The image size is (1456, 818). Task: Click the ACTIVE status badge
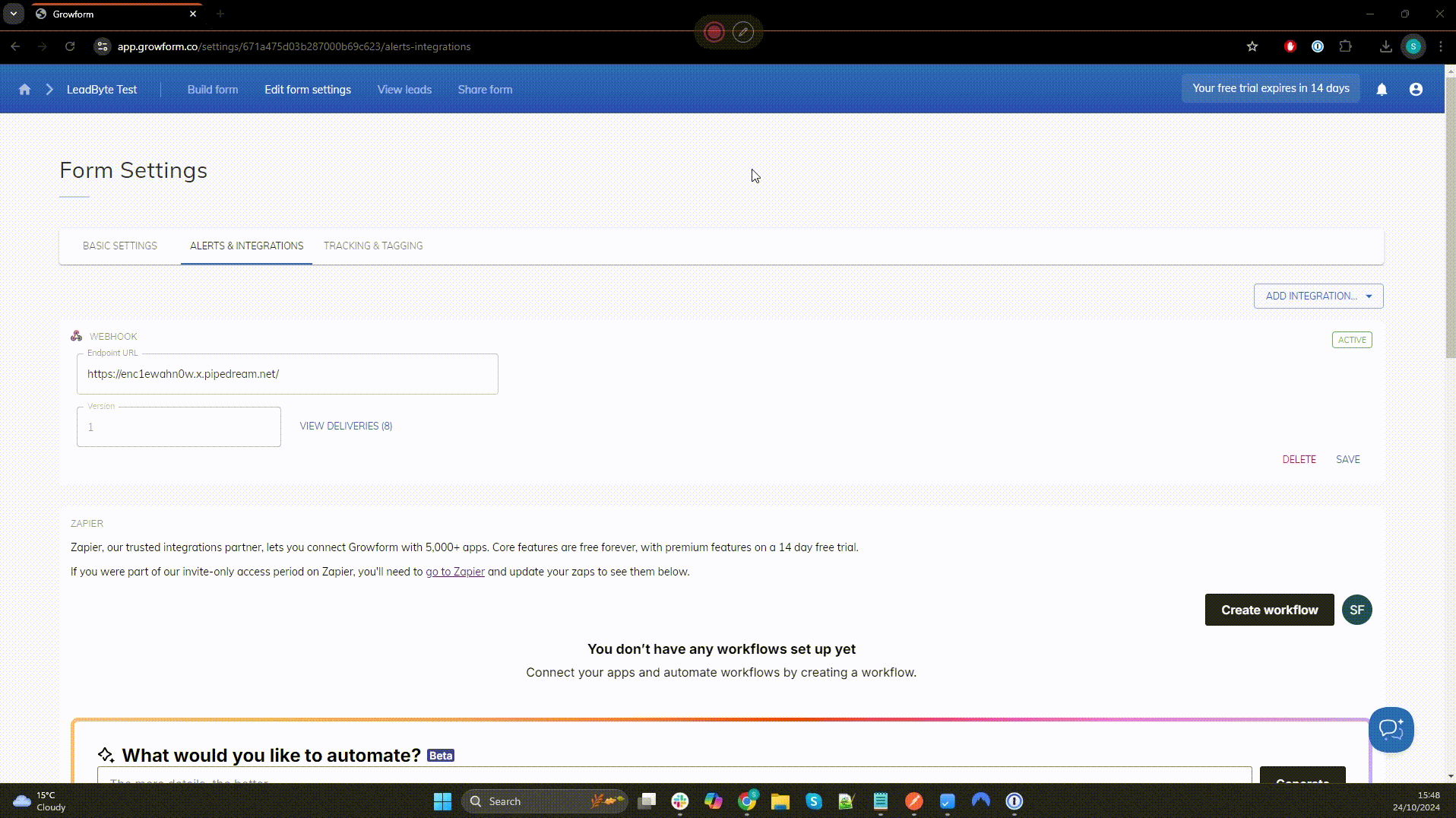pos(1352,340)
